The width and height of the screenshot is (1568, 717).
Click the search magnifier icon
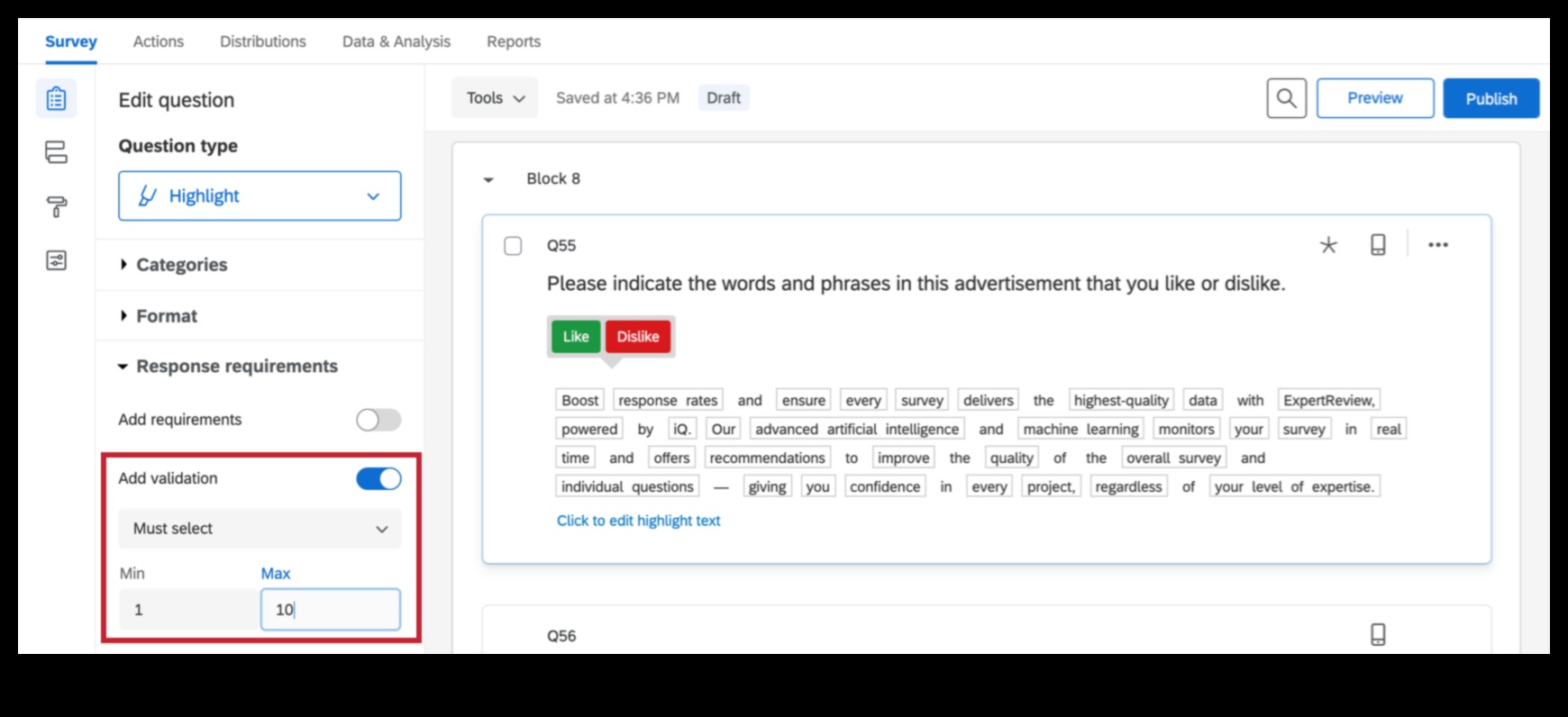tap(1286, 98)
